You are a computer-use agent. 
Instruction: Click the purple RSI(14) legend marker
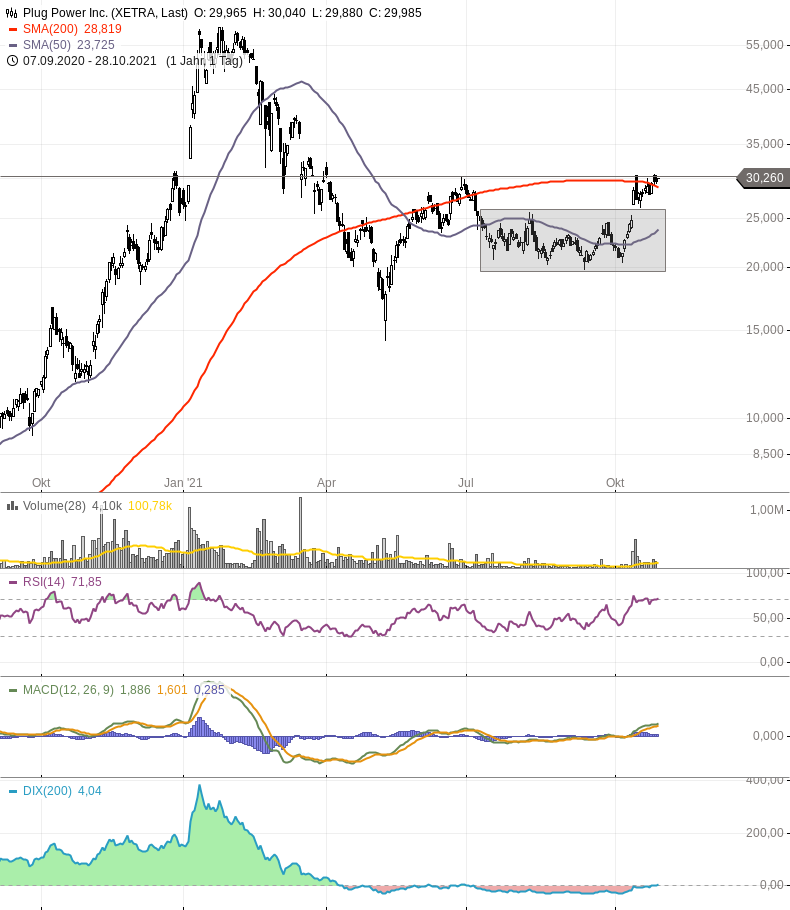tap(13, 582)
